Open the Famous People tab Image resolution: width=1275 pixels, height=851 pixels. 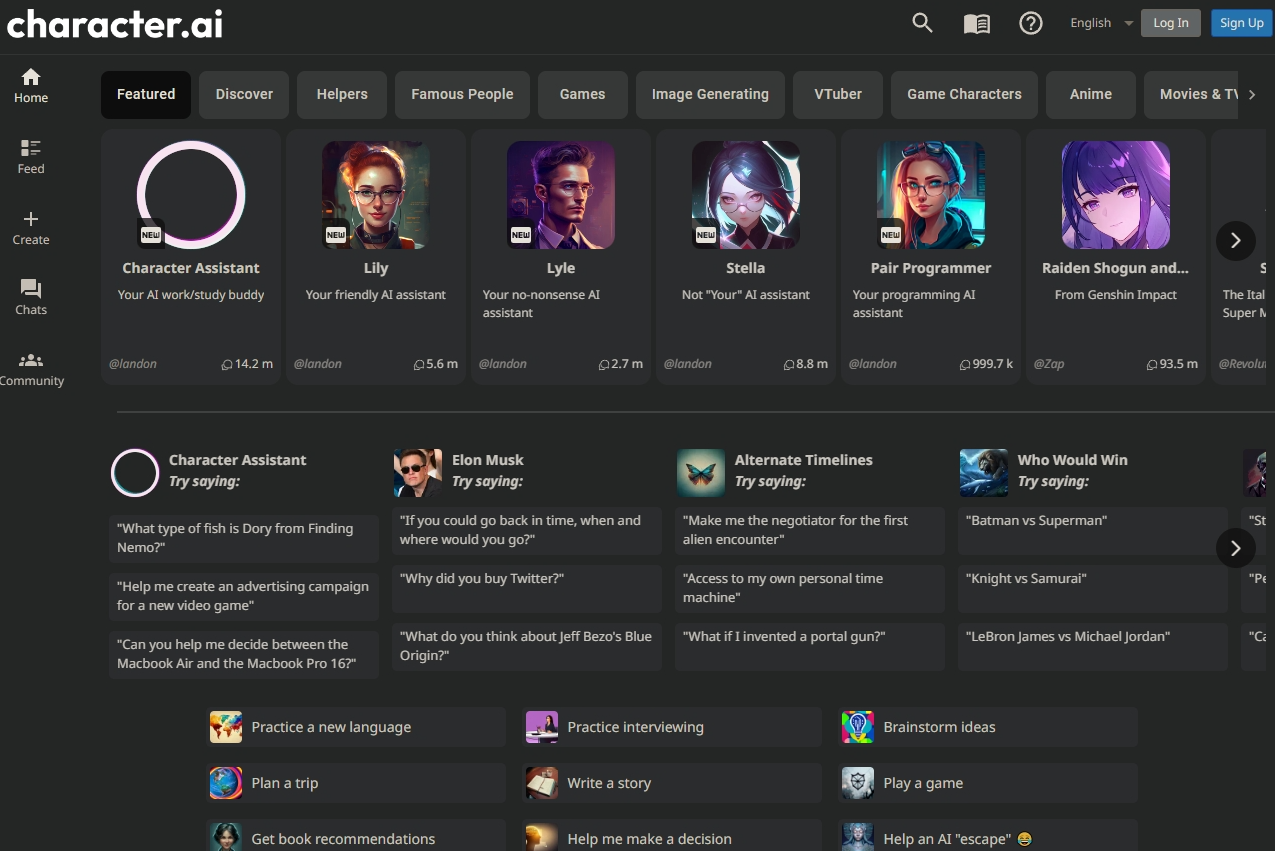[462, 94]
